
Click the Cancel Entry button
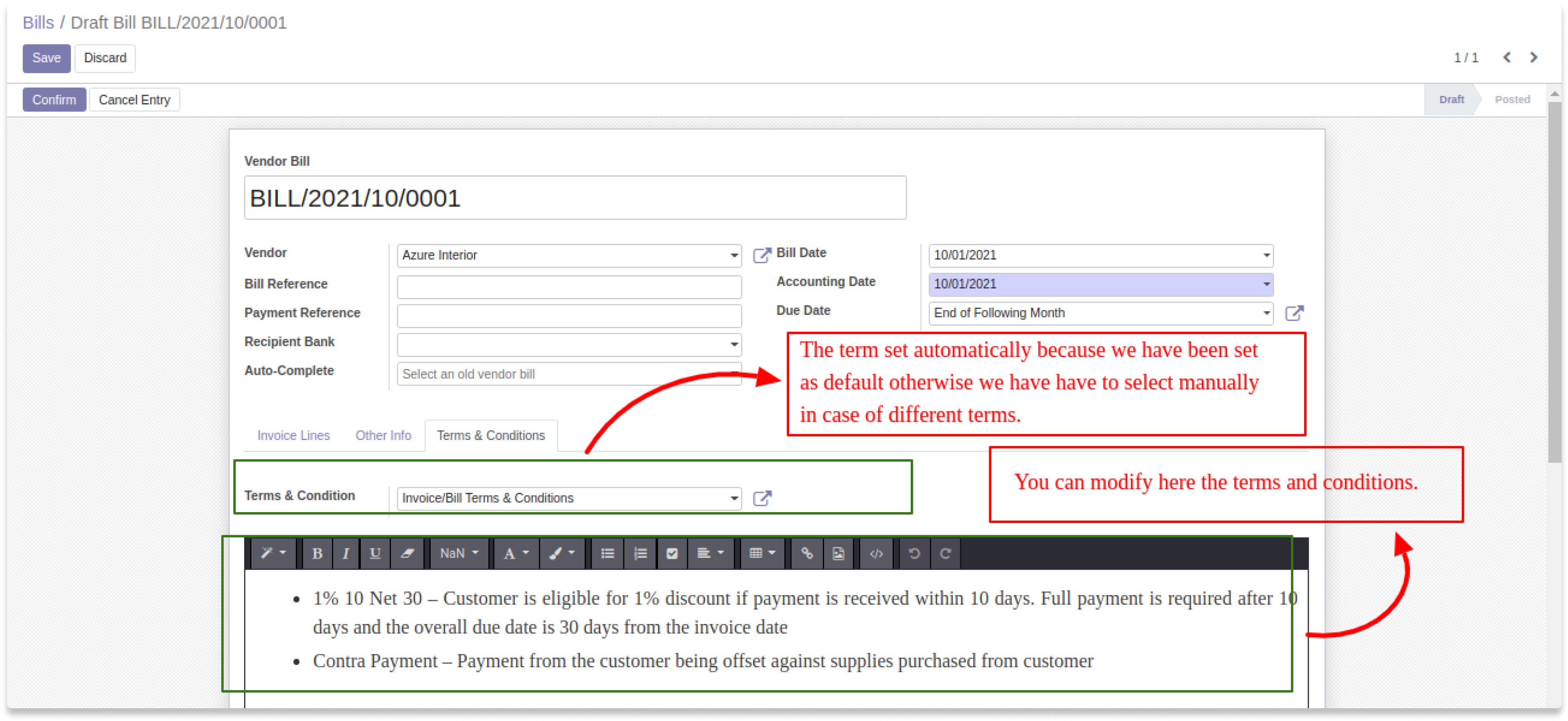[x=134, y=99]
